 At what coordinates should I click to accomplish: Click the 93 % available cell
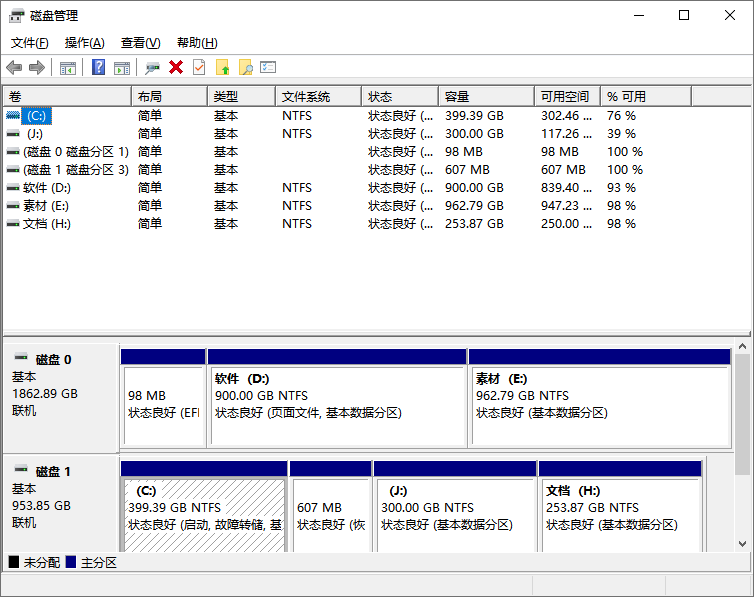(x=621, y=188)
